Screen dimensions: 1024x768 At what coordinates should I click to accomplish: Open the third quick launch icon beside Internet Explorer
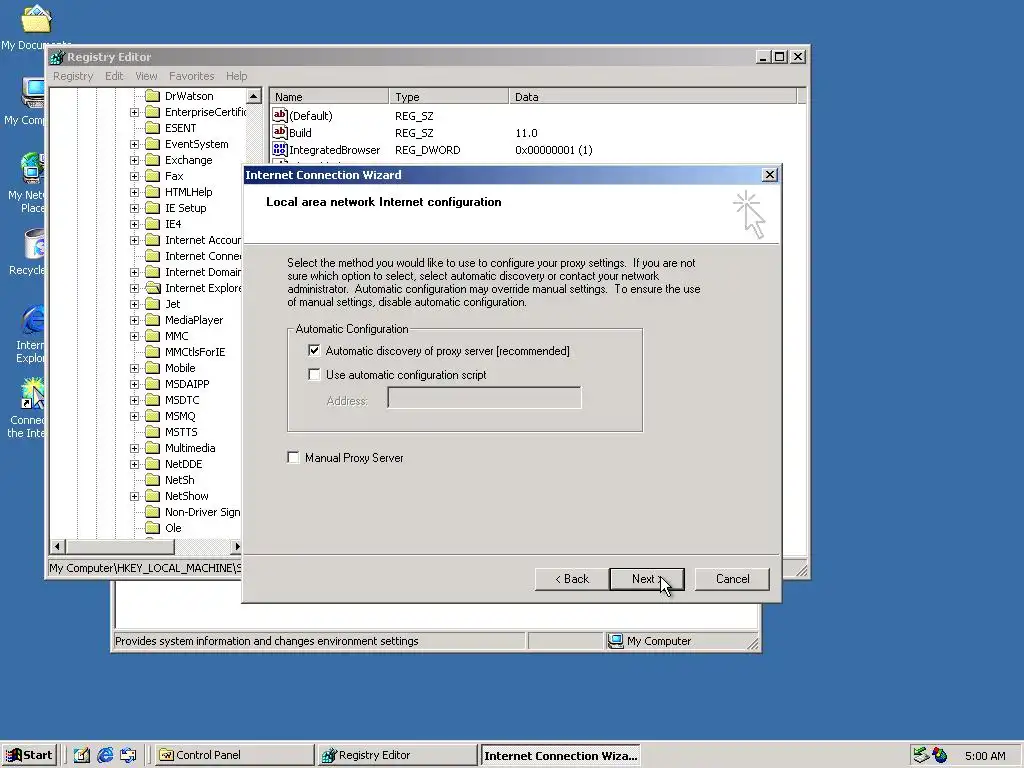(x=128, y=755)
